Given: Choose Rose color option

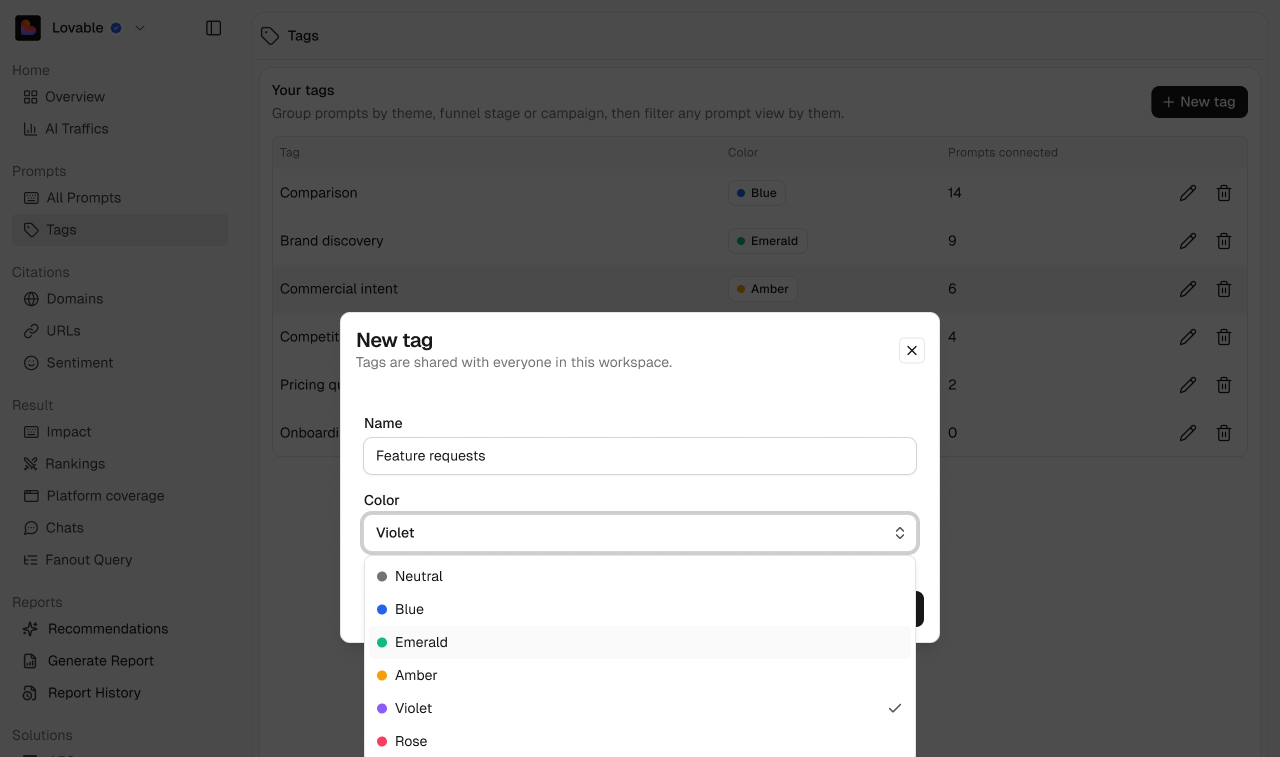Looking at the screenshot, I should [x=640, y=741].
